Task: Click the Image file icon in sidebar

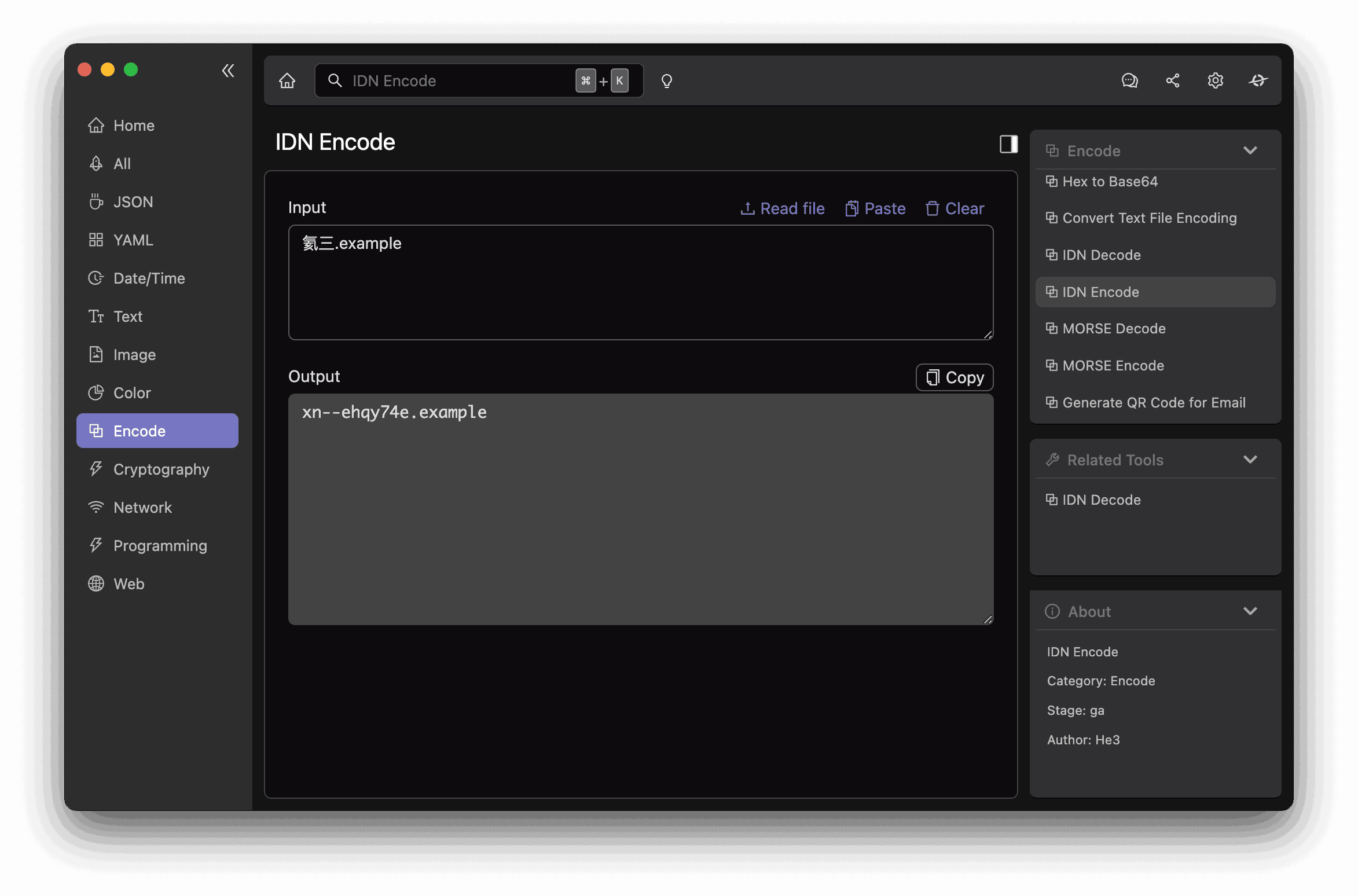Action: pyautogui.click(x=96, y=354)
